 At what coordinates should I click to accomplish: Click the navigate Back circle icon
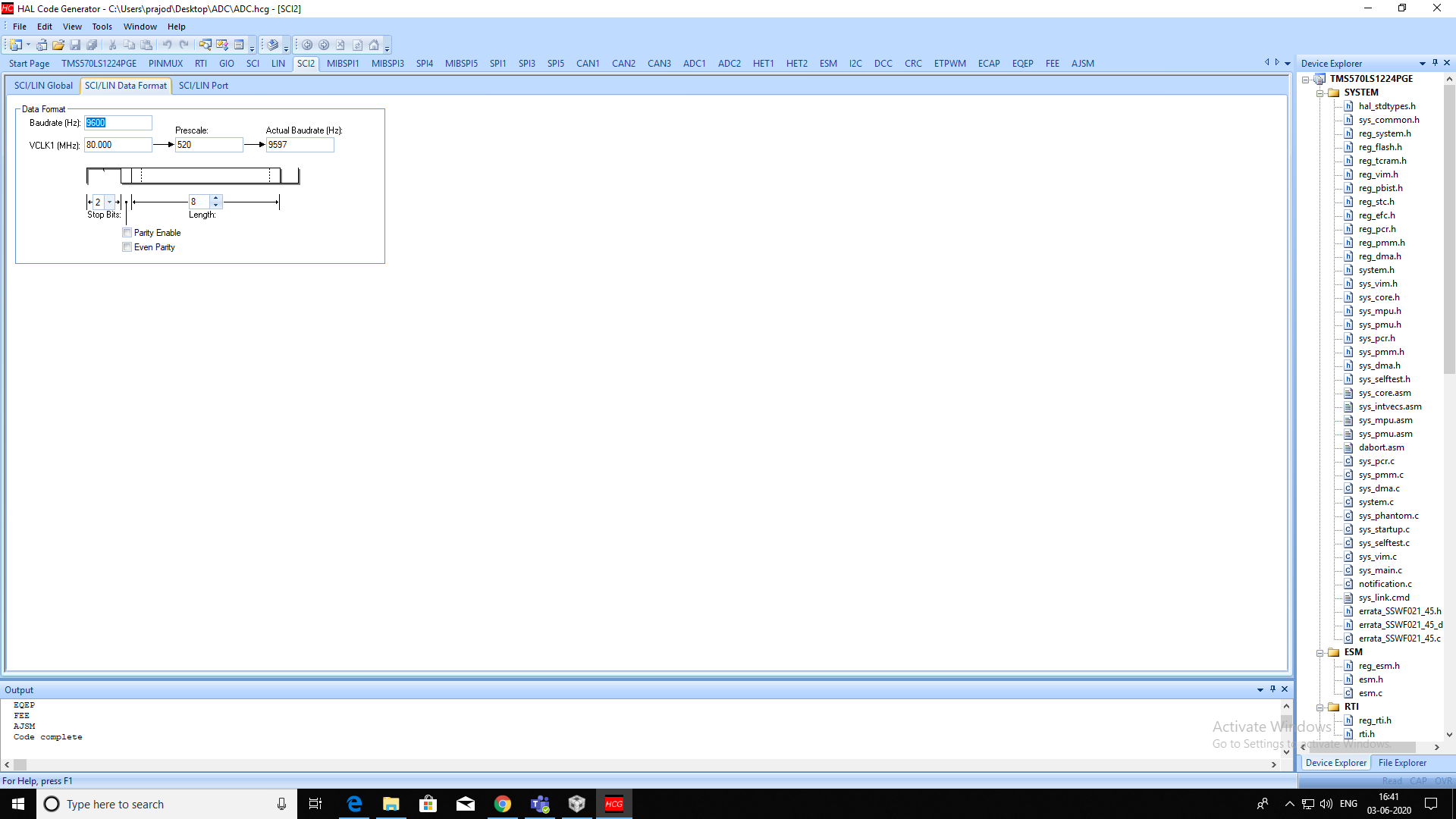pyautogui.click(x=307, y=45)
